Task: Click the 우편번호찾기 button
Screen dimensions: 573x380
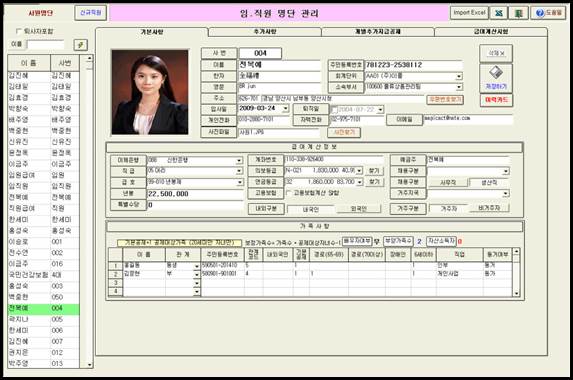Action: point(445,99)
